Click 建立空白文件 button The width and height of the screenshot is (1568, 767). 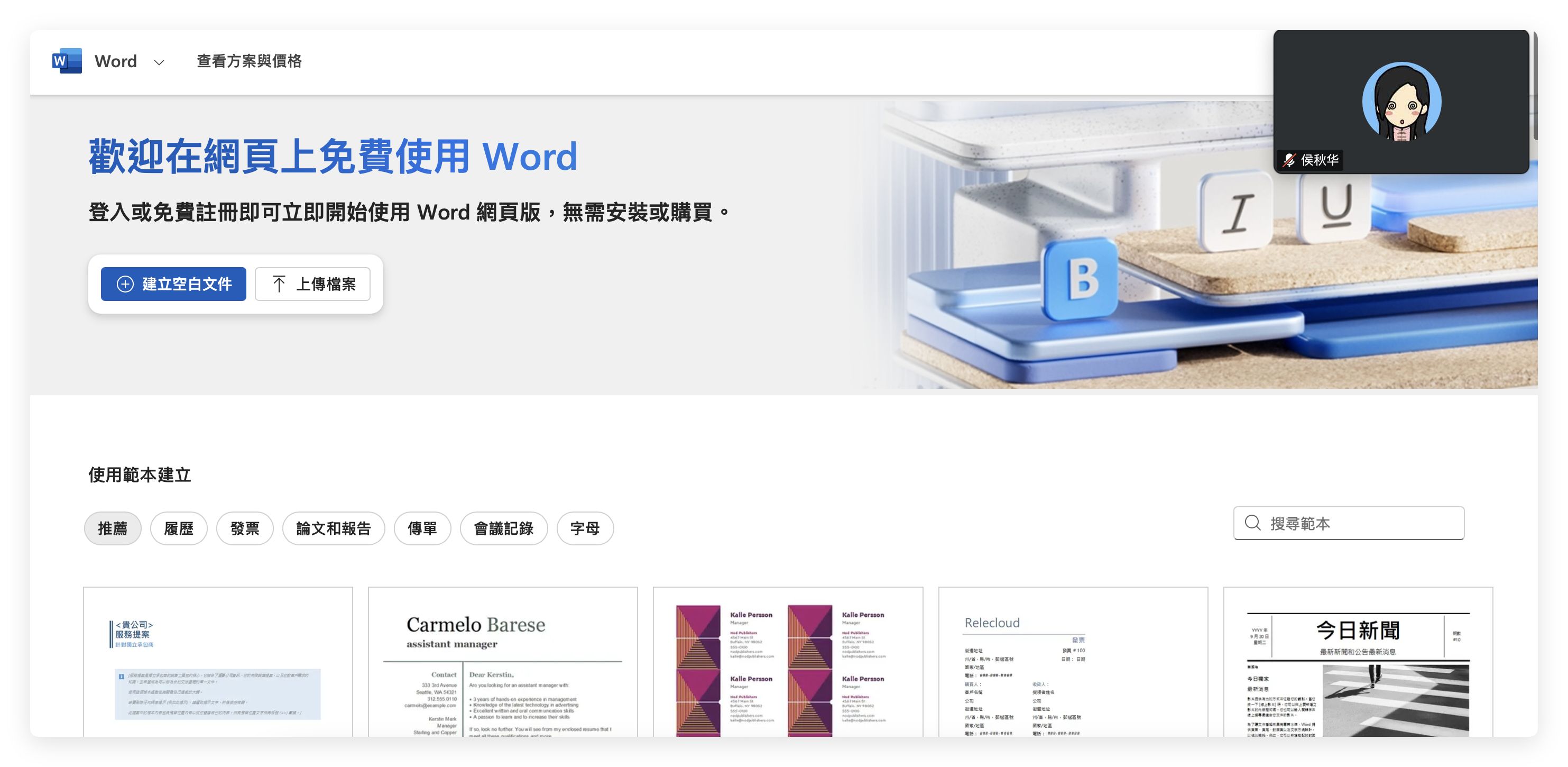pyautogui.click(x=173, y=284)
